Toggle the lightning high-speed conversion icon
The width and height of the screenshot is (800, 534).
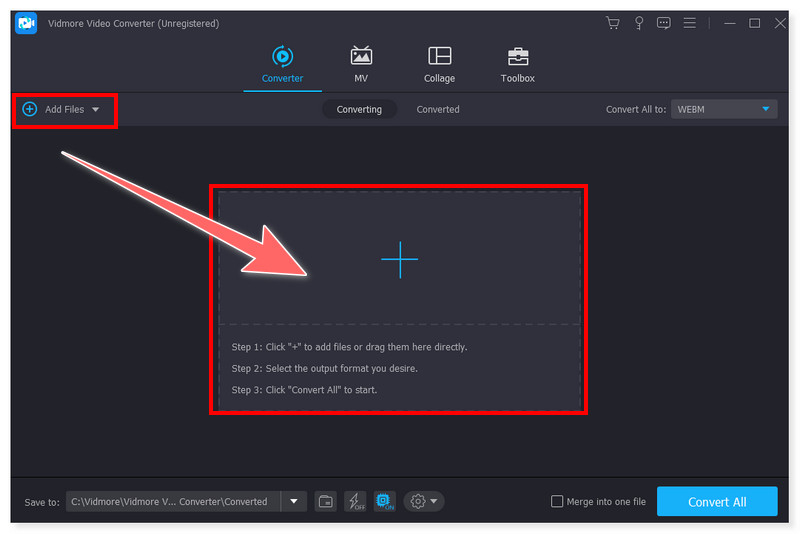click(354, 501)
